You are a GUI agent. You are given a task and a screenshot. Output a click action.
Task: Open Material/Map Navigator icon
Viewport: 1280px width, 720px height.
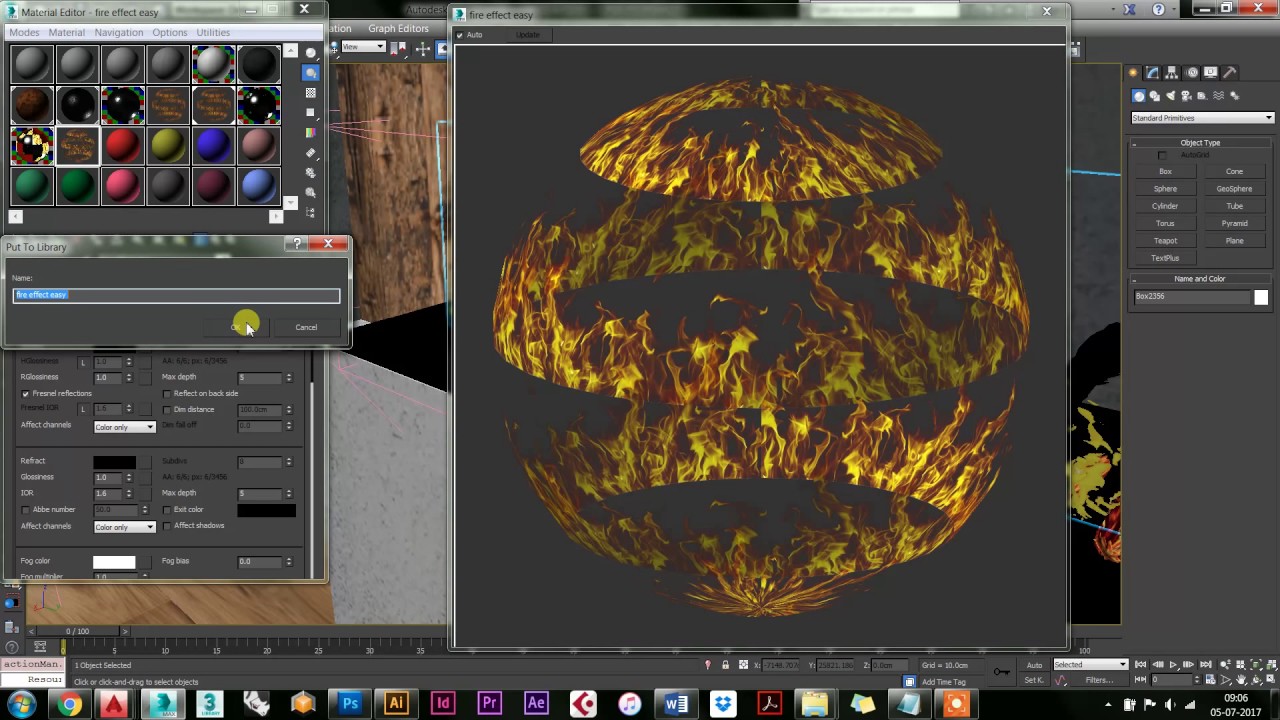click(311, 211)
